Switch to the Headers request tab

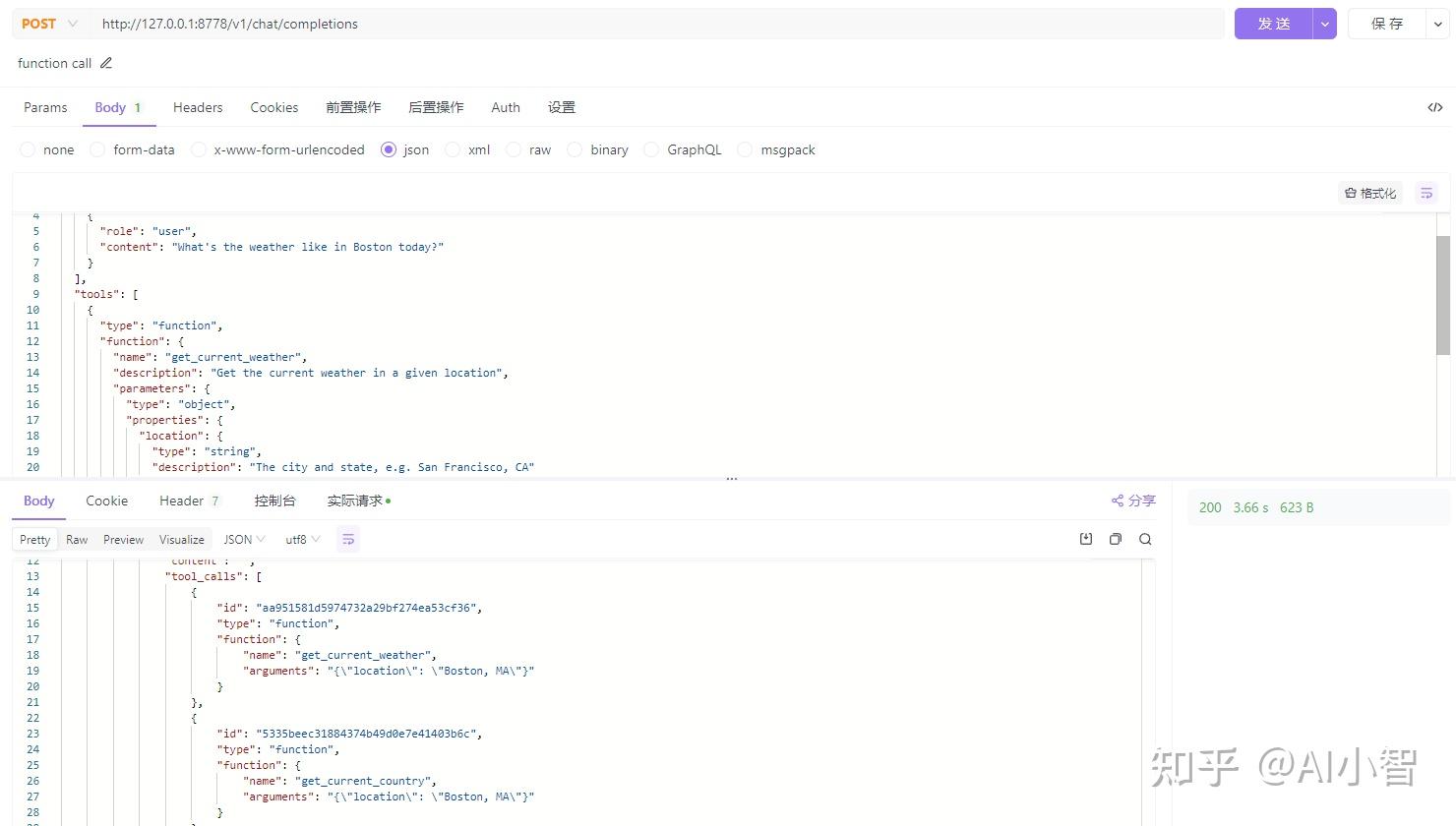[198, 107]
